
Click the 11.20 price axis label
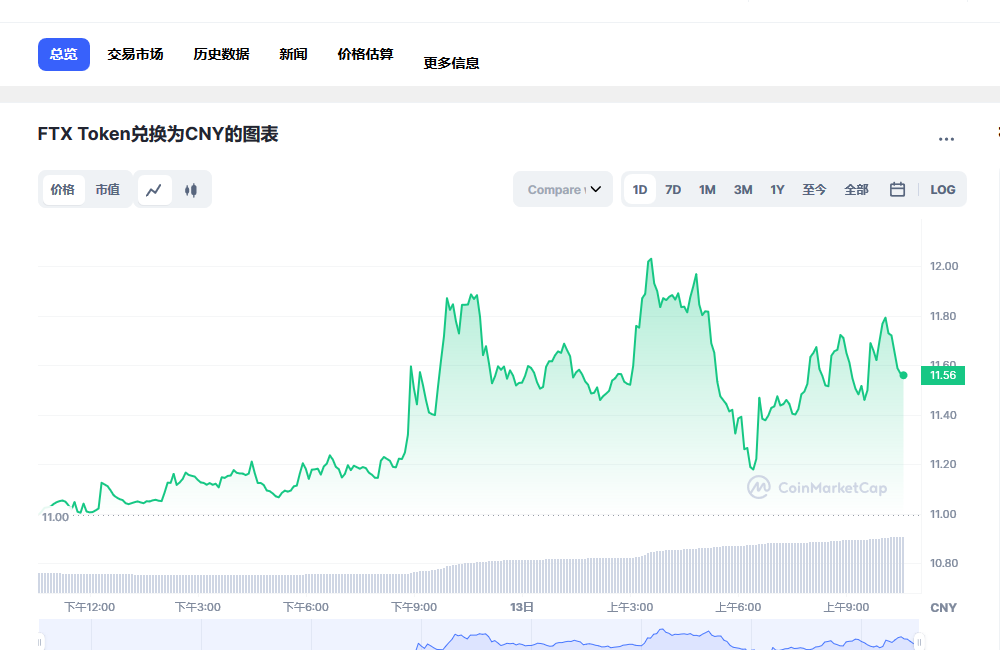pos(943,464)
